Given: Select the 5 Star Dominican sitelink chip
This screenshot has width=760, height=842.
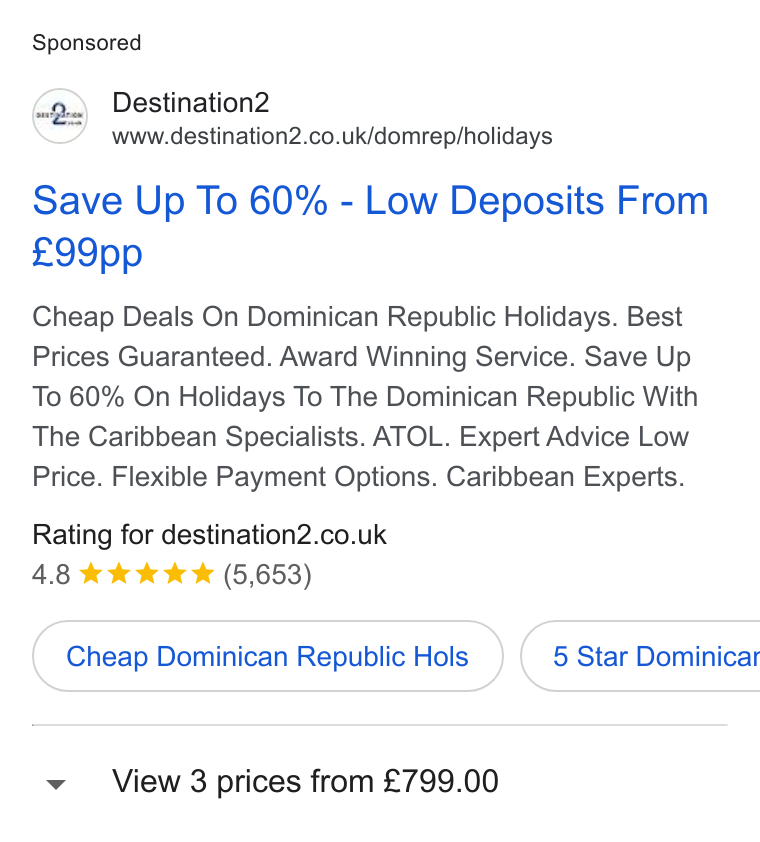Looking at the screenshot, I should 640,656.
